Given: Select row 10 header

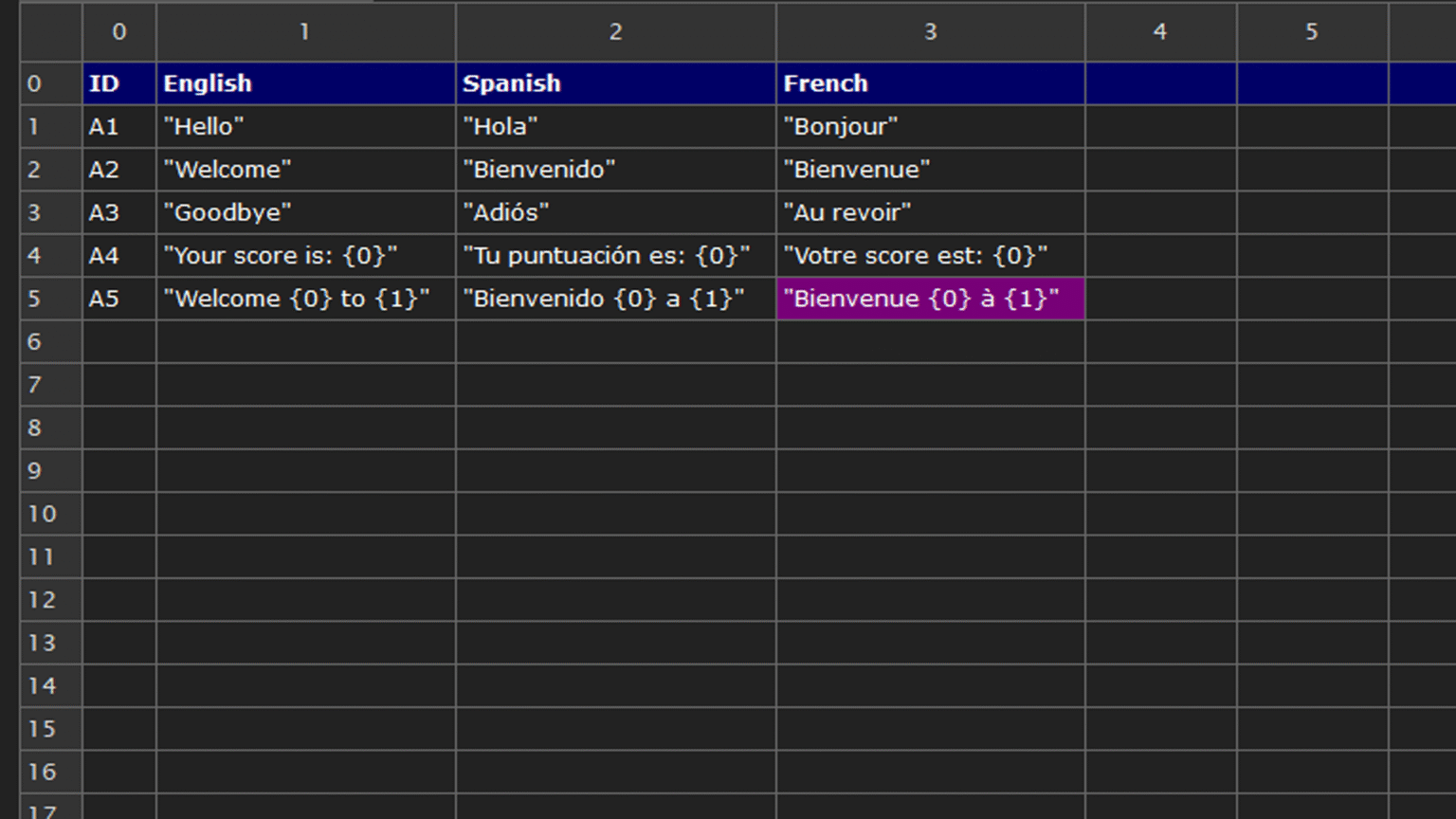Looking at the screenshot, I should 51,514.
